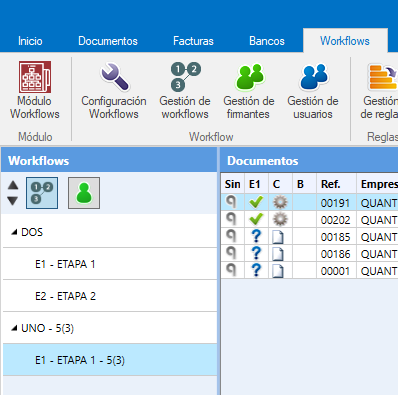Viewport: 398px width, 395px height.
Task: Switch to the Facturas tab
Action: 193,41
